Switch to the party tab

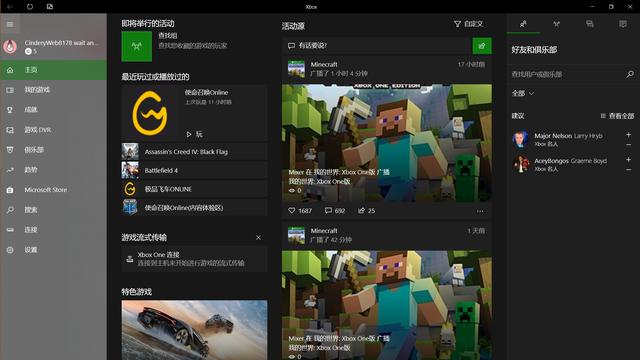click(x=556, y=24)
